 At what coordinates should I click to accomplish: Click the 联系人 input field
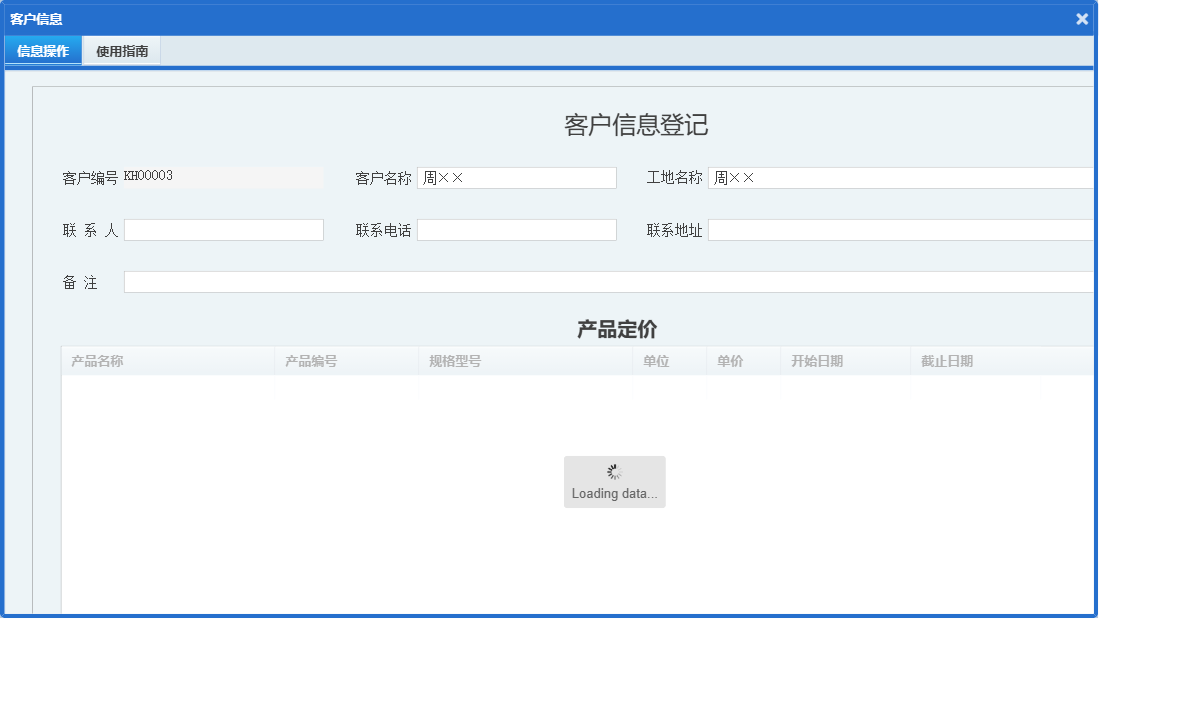224,229
